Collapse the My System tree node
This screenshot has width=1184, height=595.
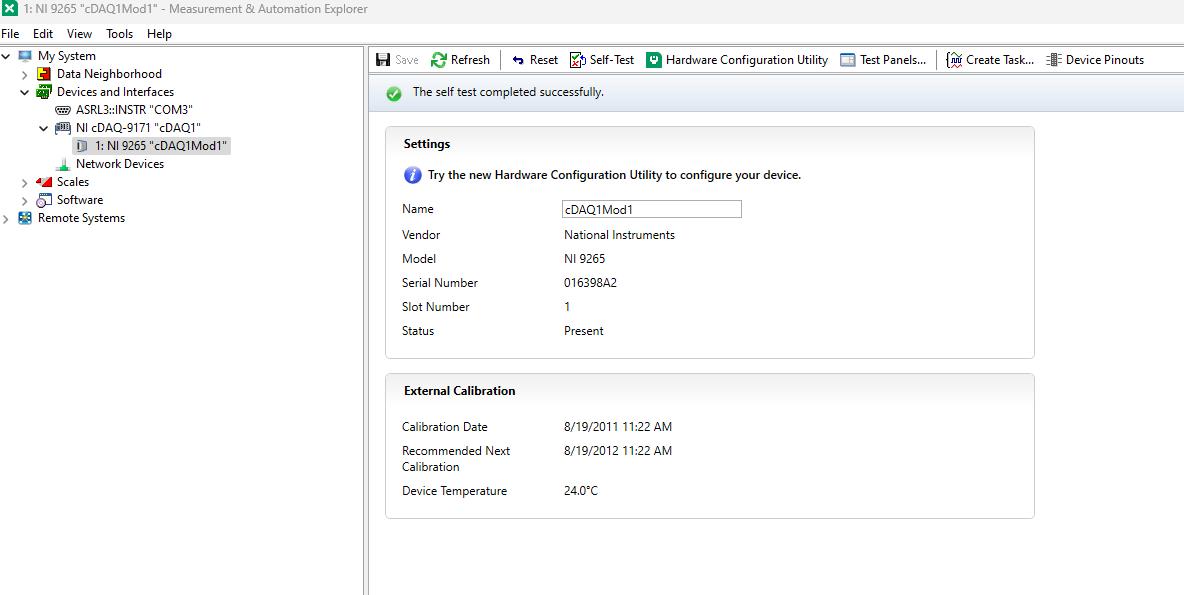[6, 56]
